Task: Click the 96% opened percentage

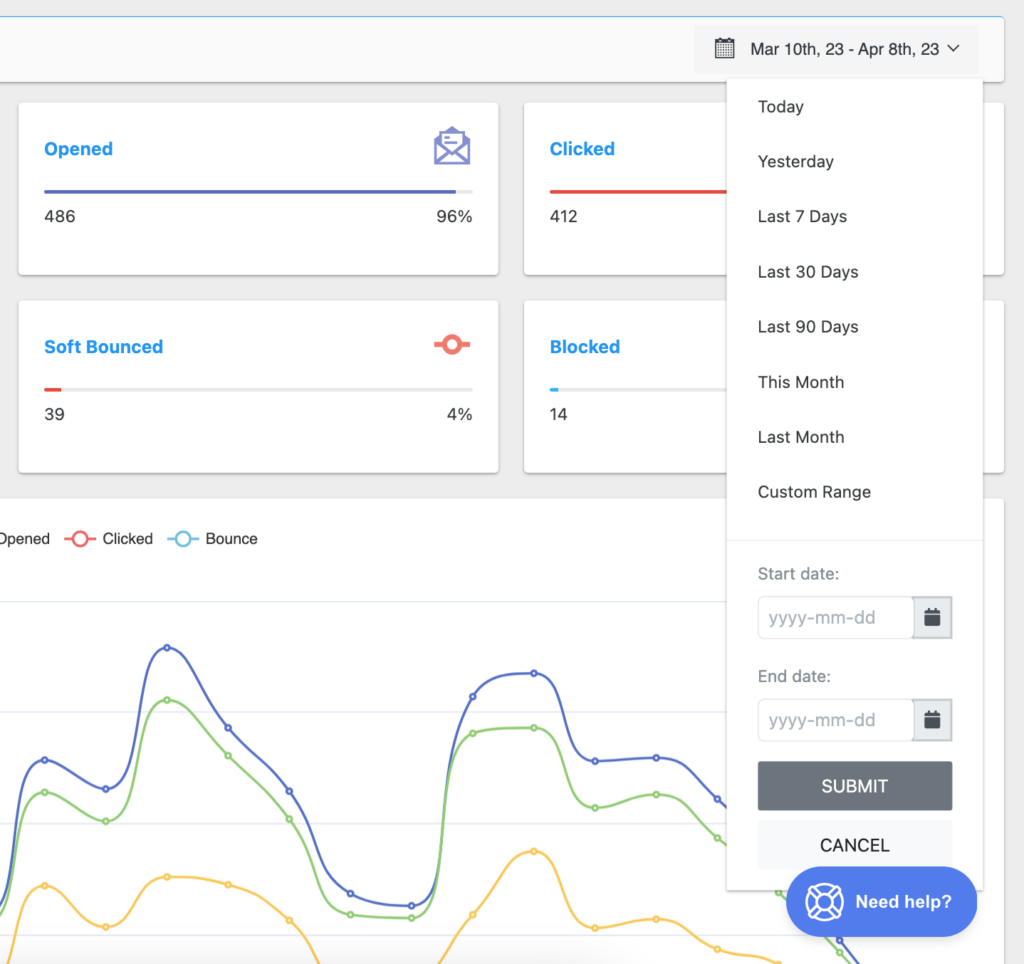Action: click(455, 216)
